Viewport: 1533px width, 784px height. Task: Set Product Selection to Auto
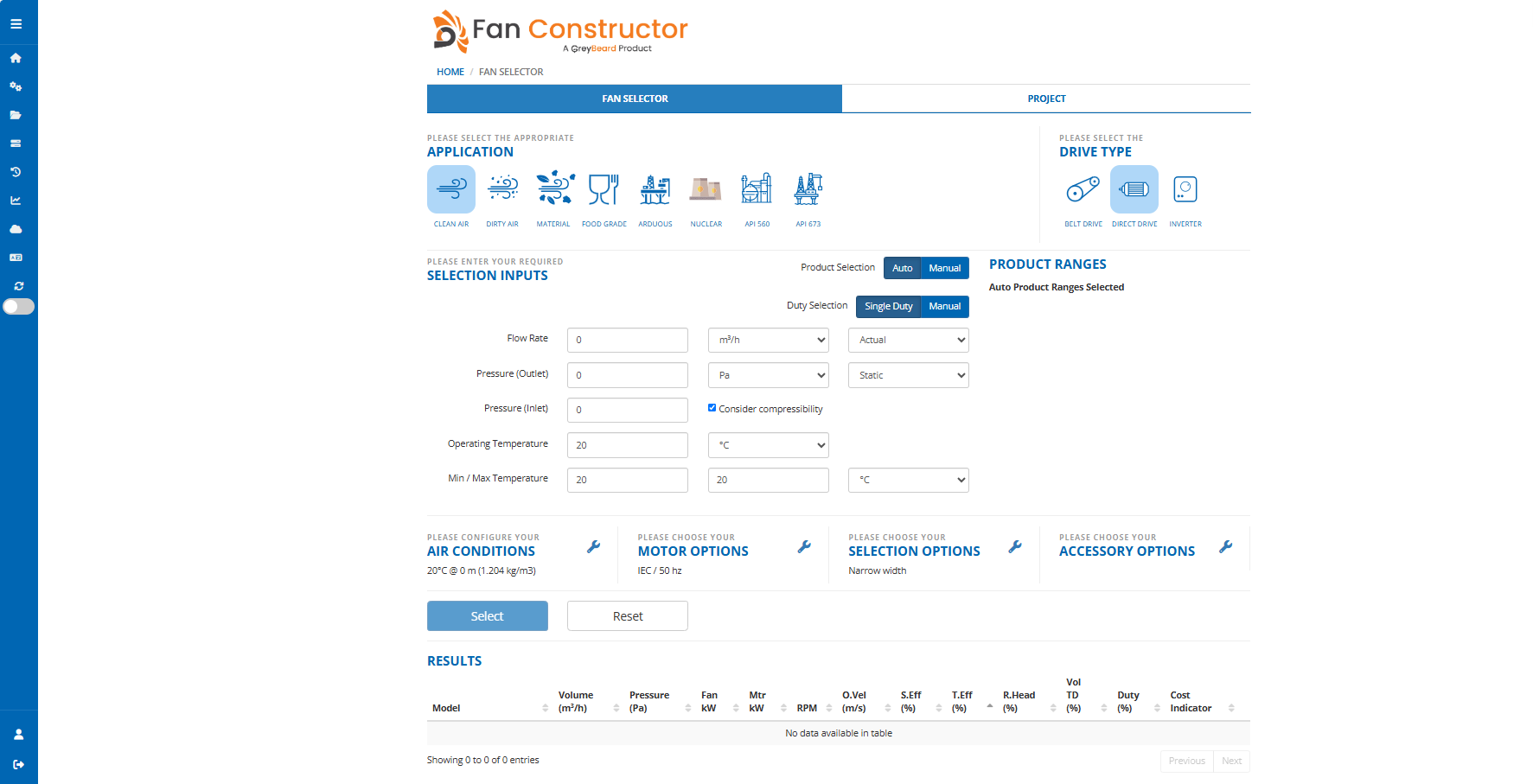(x=902, y=268)
